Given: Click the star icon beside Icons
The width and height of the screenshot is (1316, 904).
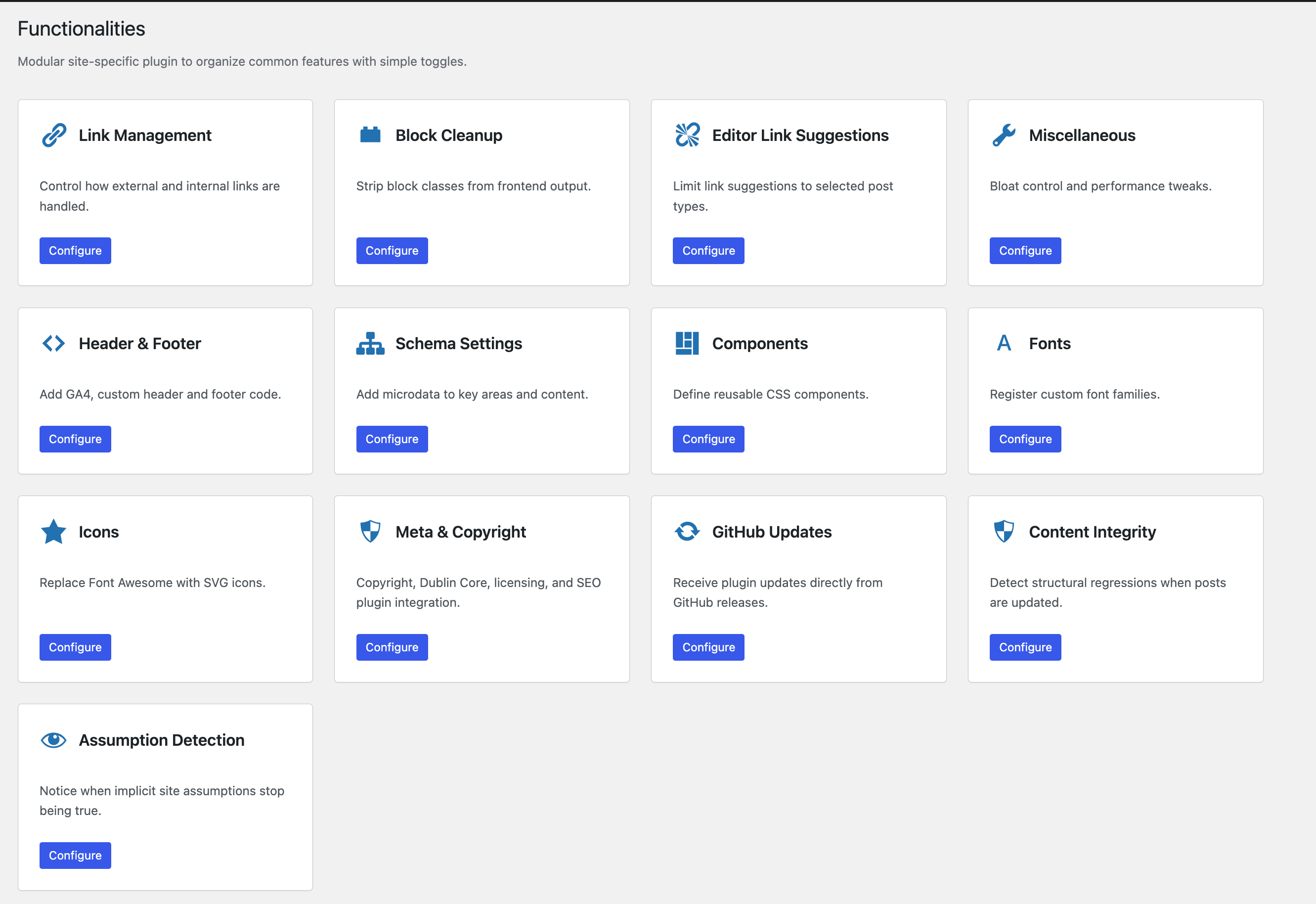Looking at the screenshot, I should pyautogui.click(x=54, y=532).
